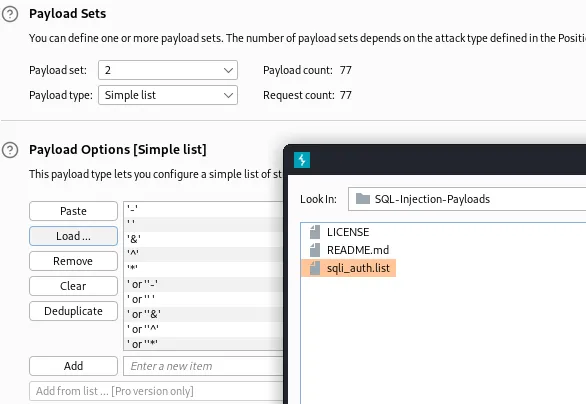Image resolution: width=586 pixels, height=404 pixels.
Task: Click the Paste button
Action: [x=73, y=211]
